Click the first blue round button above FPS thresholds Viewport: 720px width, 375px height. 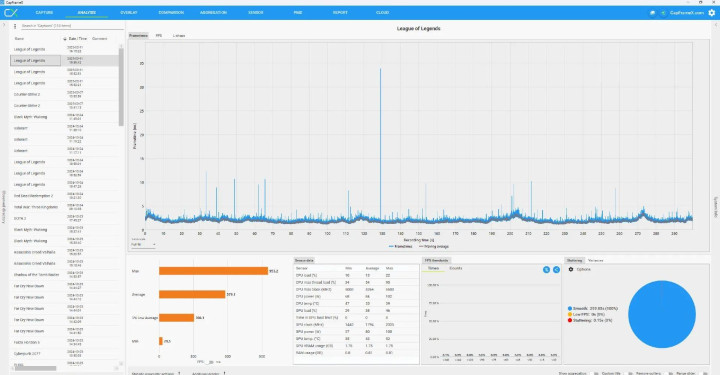pyautogui.click(x=546, y=269)
